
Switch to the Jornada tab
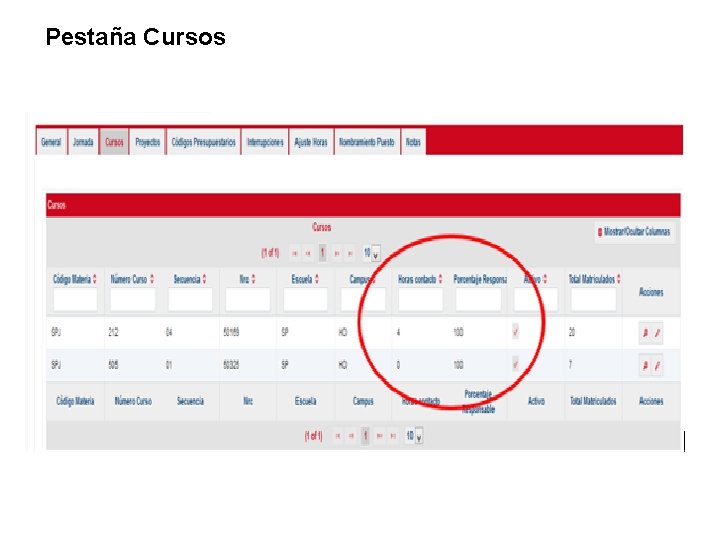pos(83,142)
